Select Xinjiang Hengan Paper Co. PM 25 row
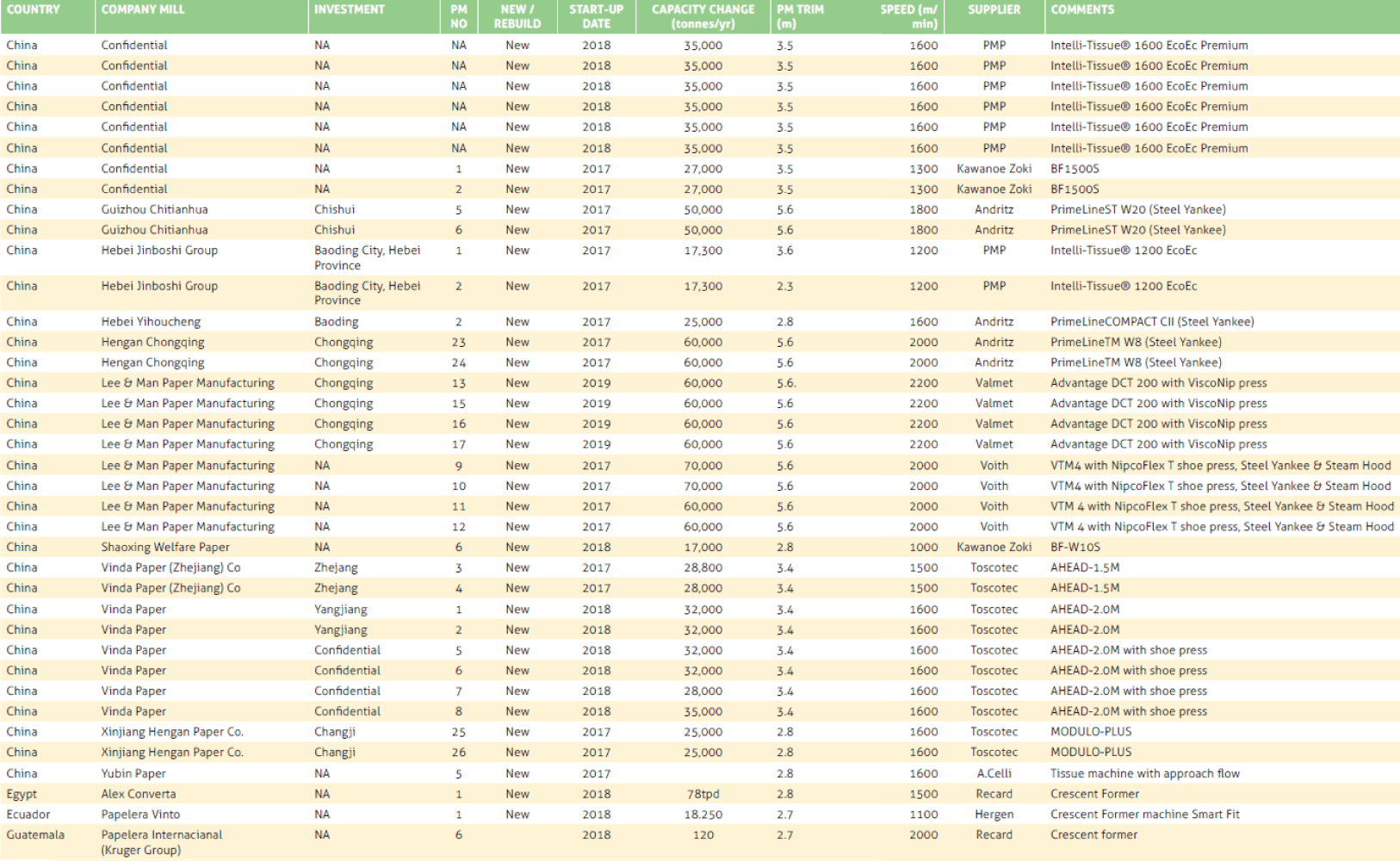This screenshot has height=861, width=1400. coord(172,733)
